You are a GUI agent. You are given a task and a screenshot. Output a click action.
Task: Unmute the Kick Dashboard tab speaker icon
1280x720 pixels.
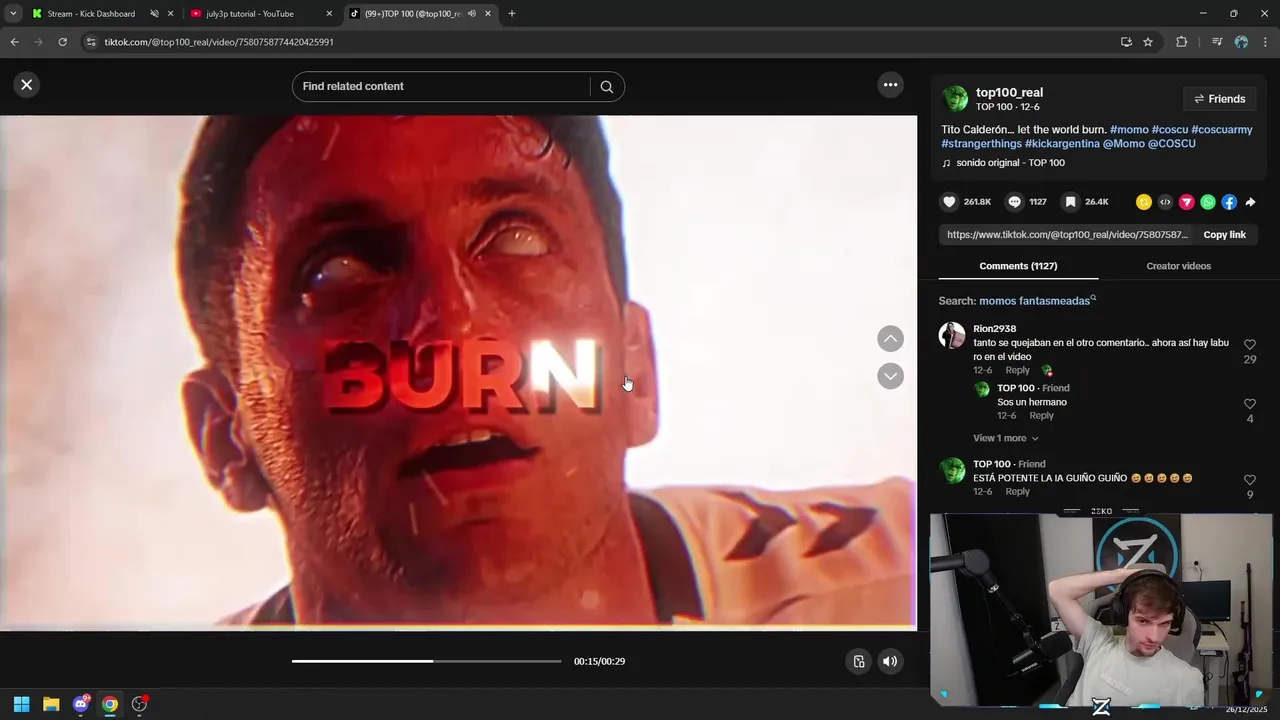154,14
